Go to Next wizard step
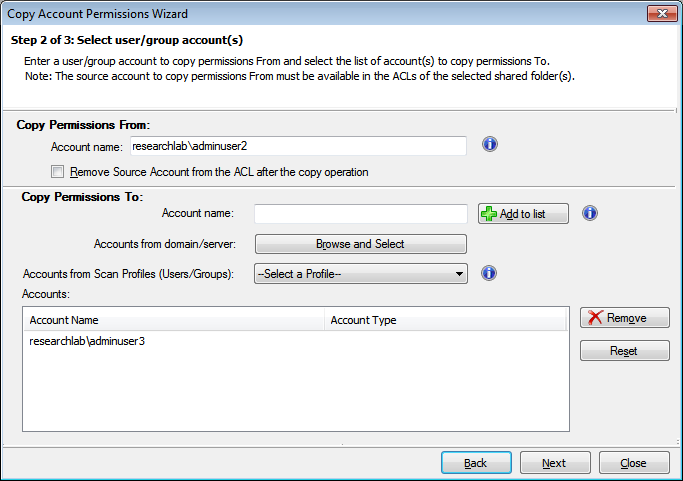This screenshot has height=481, width=683. click(555, 463)
